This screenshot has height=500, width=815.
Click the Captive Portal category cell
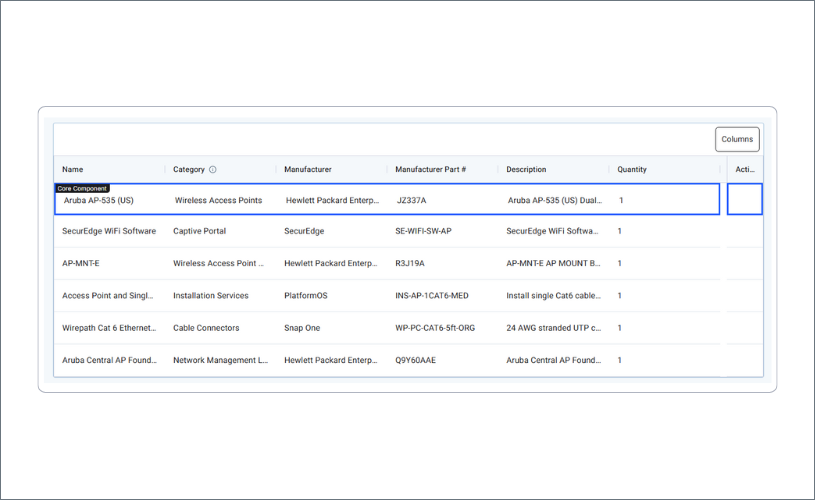(x=200, y=231)
